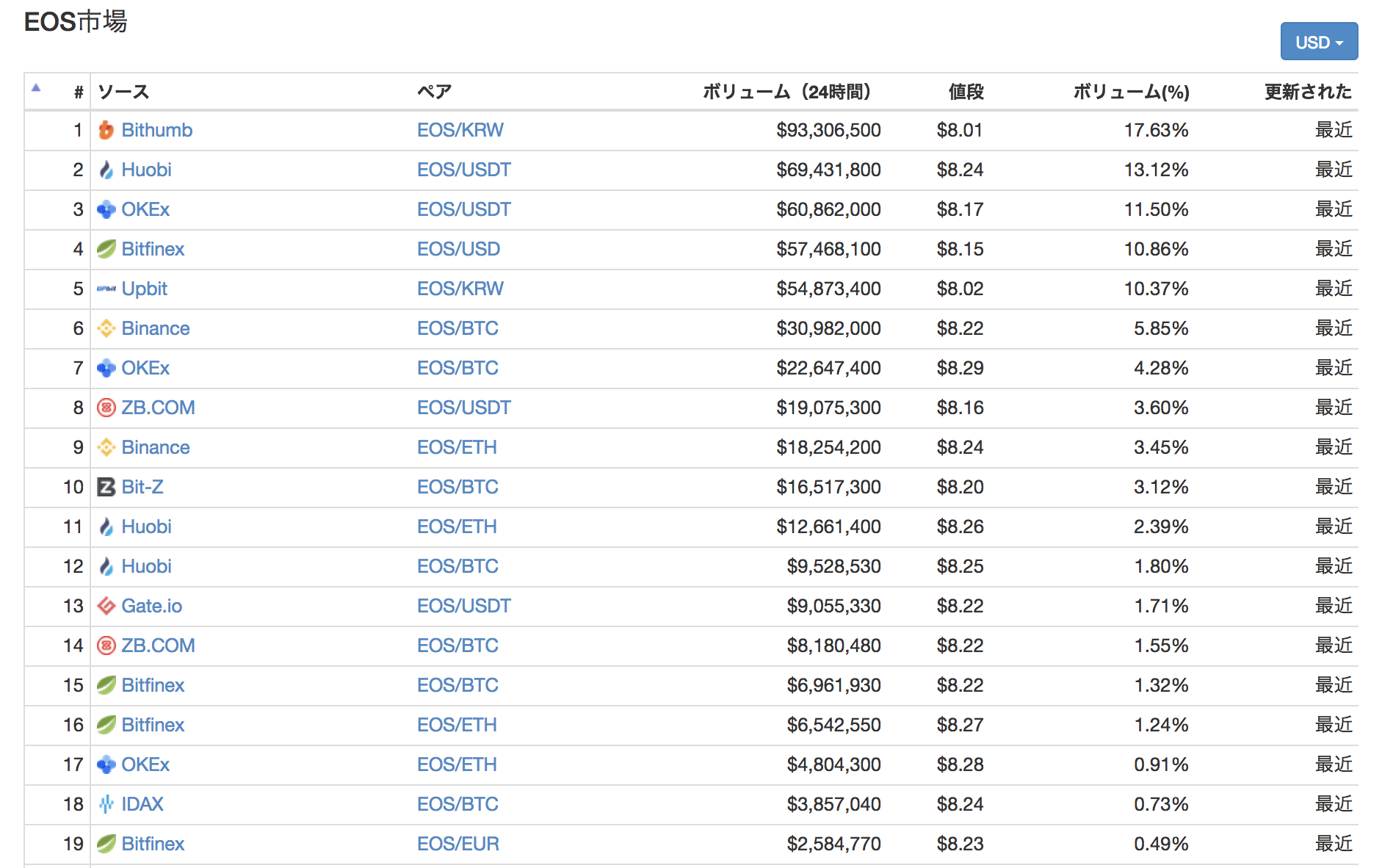Click the Bithumb logo icon in row 1

tap(106, 130)
